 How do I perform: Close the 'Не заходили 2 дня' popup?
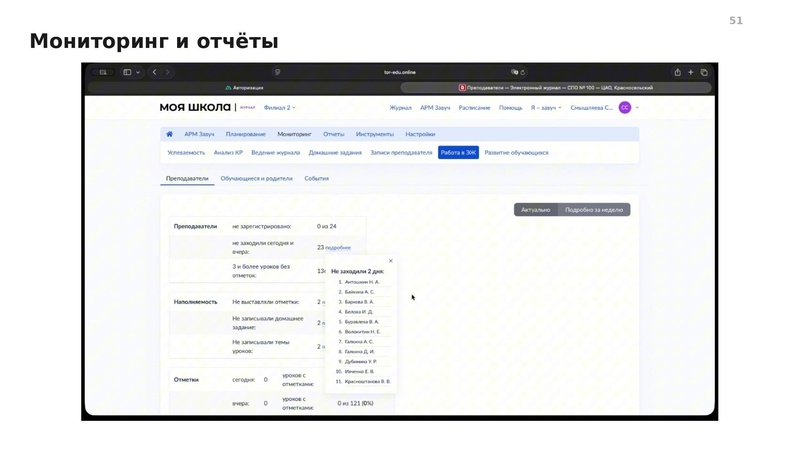(391, 261)
